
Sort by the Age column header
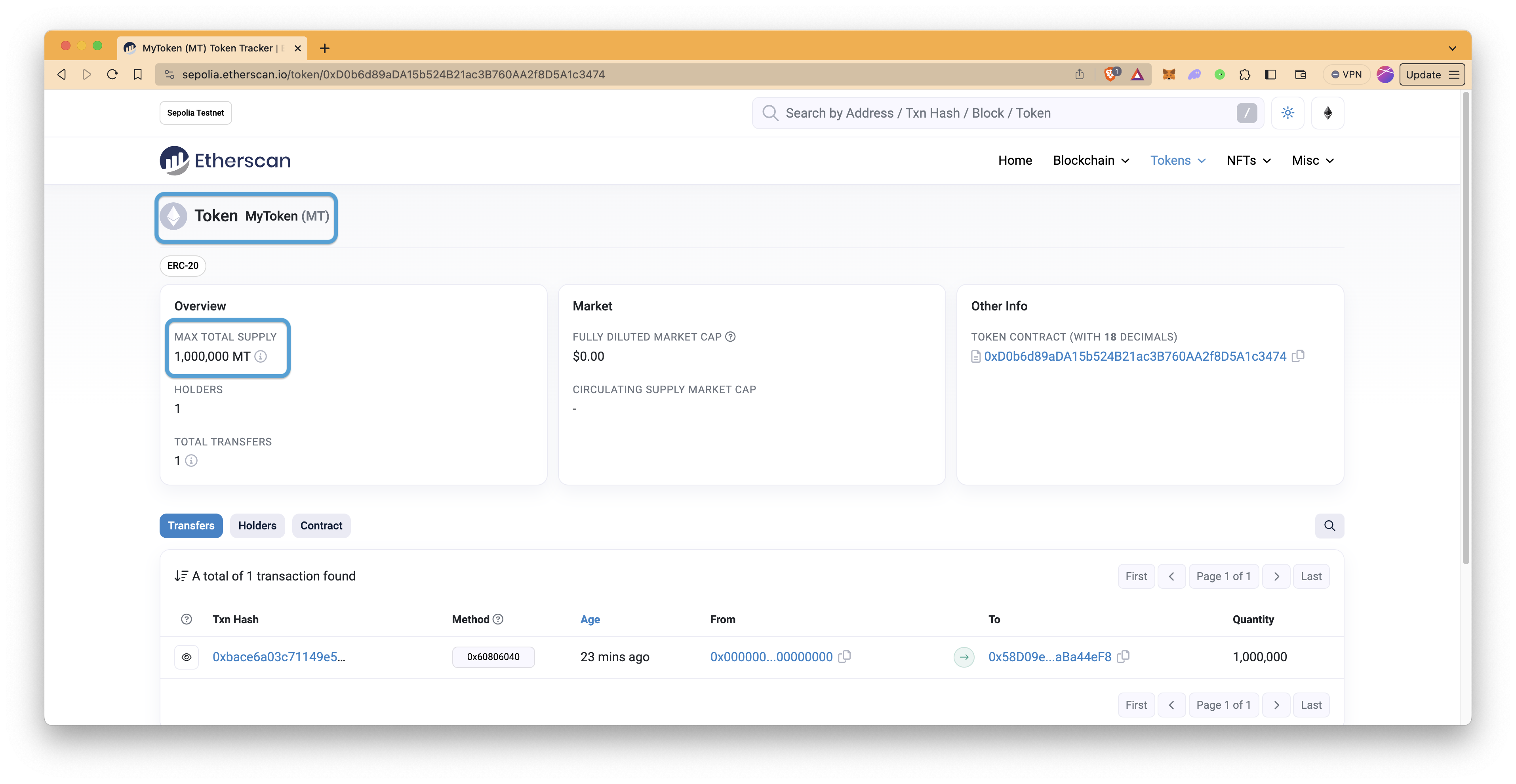pos(590,619)
